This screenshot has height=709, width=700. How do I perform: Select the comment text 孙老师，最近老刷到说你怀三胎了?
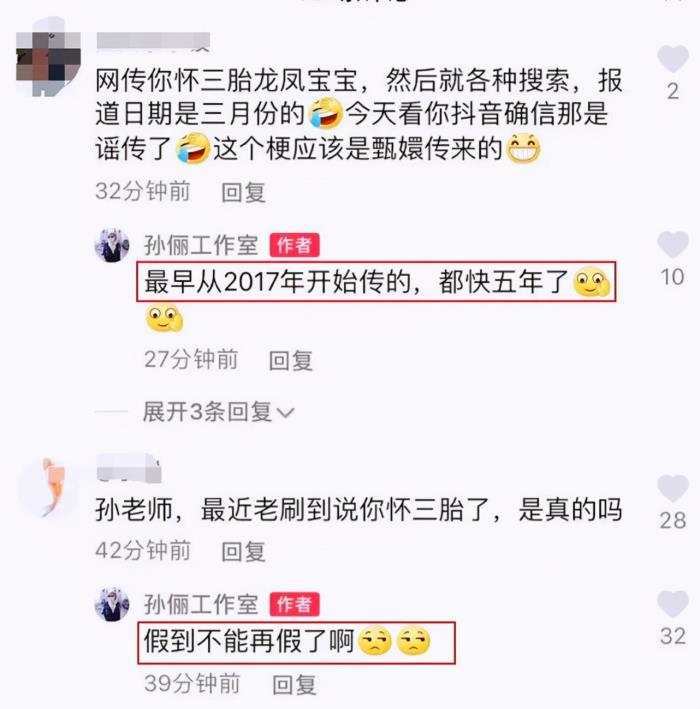coord(296,510)
